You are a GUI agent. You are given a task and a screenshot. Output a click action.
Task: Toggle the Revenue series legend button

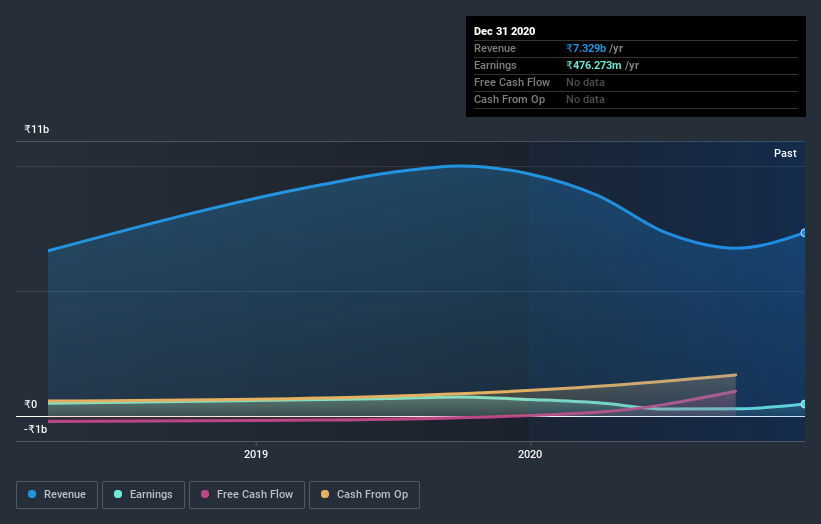point(57,495)
